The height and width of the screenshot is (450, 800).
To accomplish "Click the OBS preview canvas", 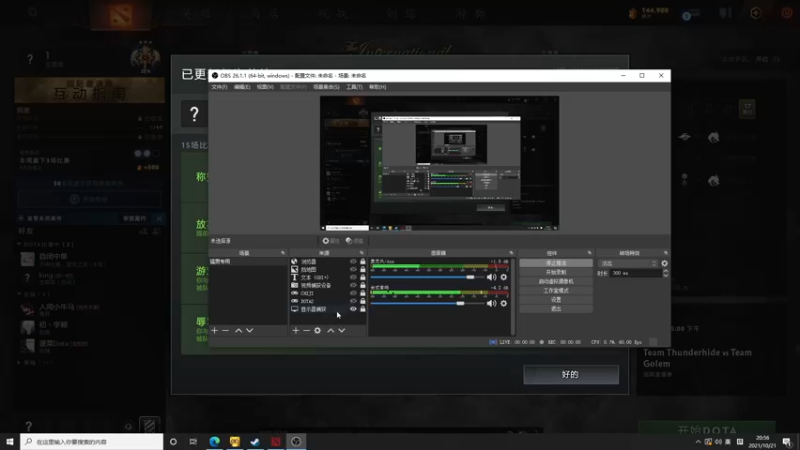I will pyautogui.click(x=439, y=163).
